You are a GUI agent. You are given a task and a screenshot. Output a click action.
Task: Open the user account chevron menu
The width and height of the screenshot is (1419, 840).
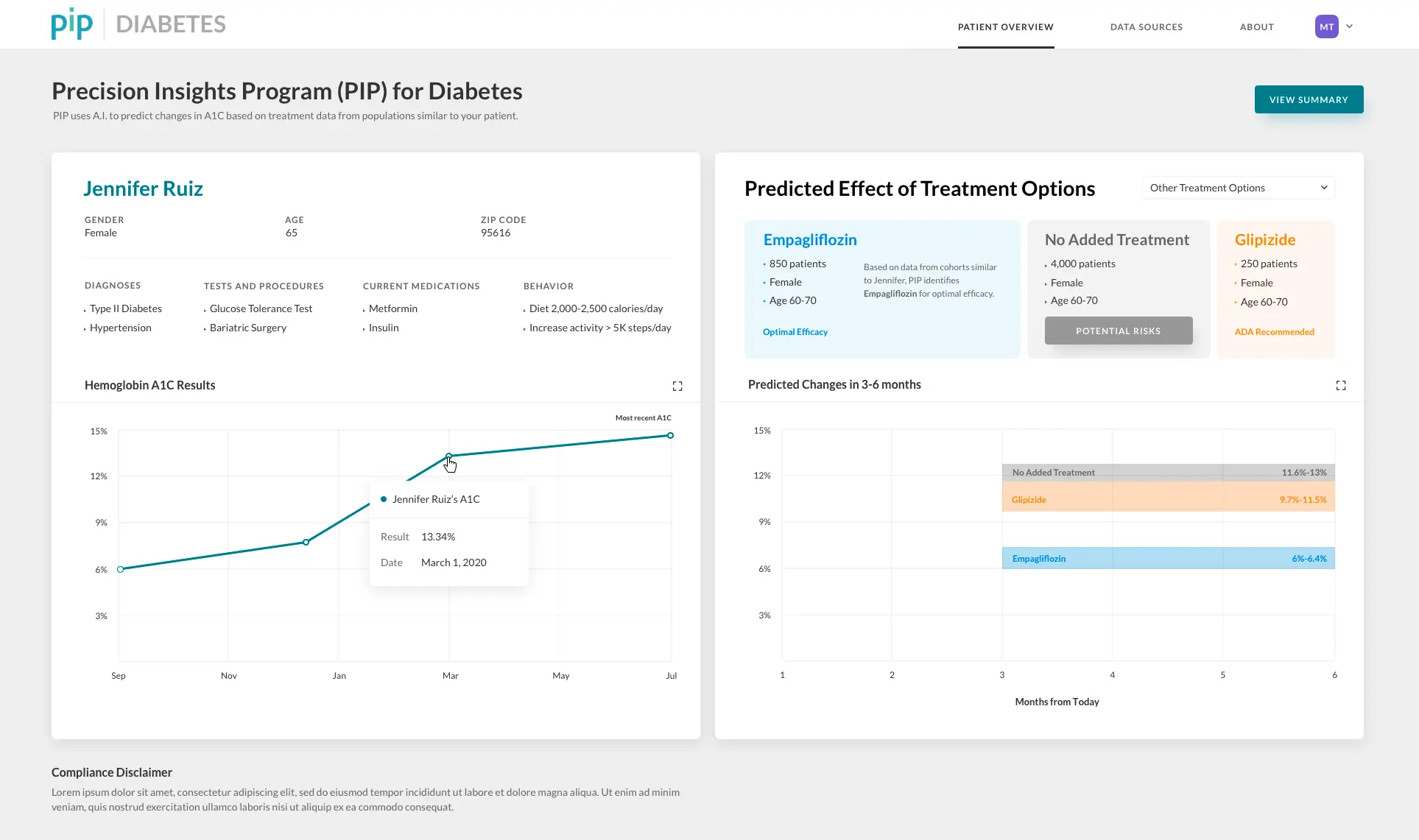point(1350,27)
